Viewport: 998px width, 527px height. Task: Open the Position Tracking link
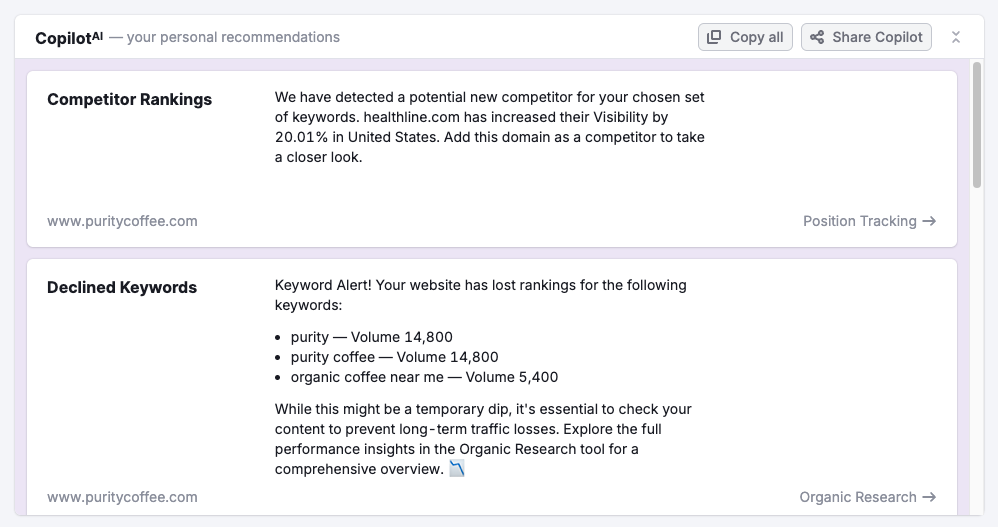coord(859,221)
